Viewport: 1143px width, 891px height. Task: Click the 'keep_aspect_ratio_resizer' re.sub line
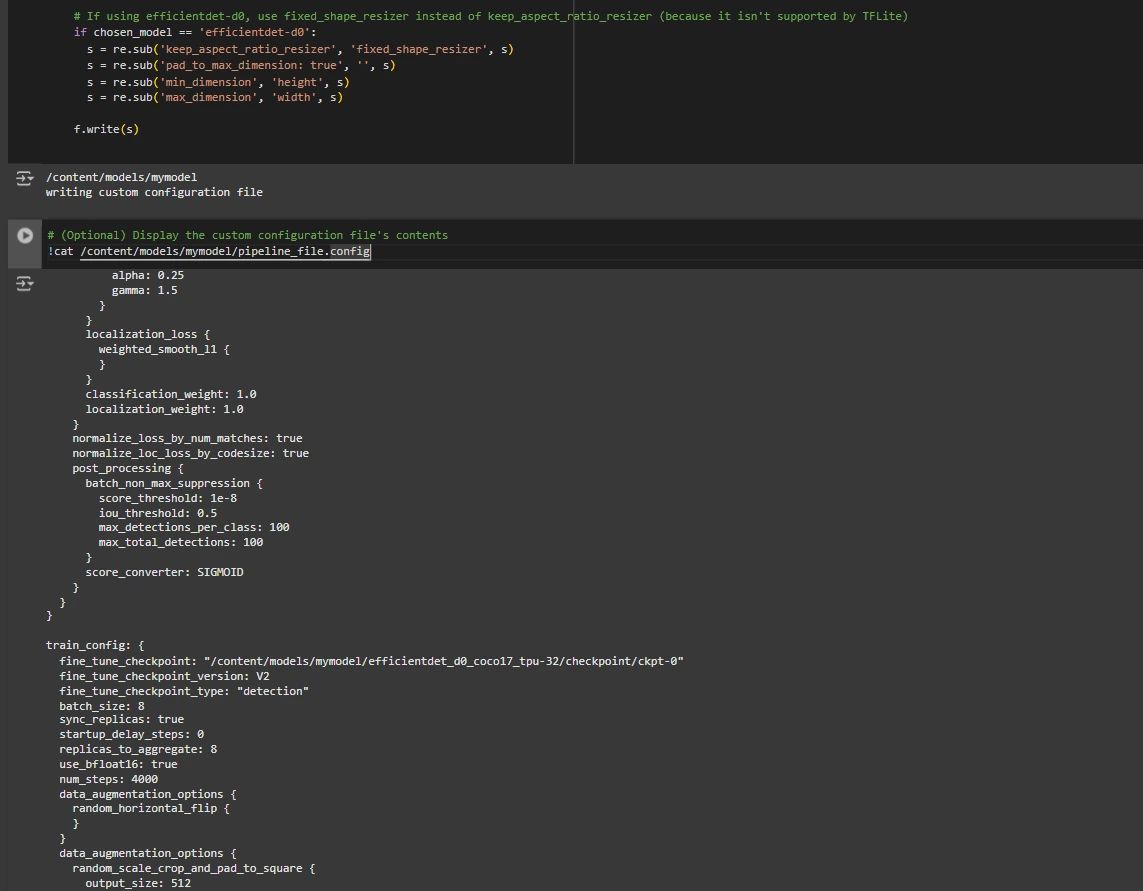click(300, 49)
